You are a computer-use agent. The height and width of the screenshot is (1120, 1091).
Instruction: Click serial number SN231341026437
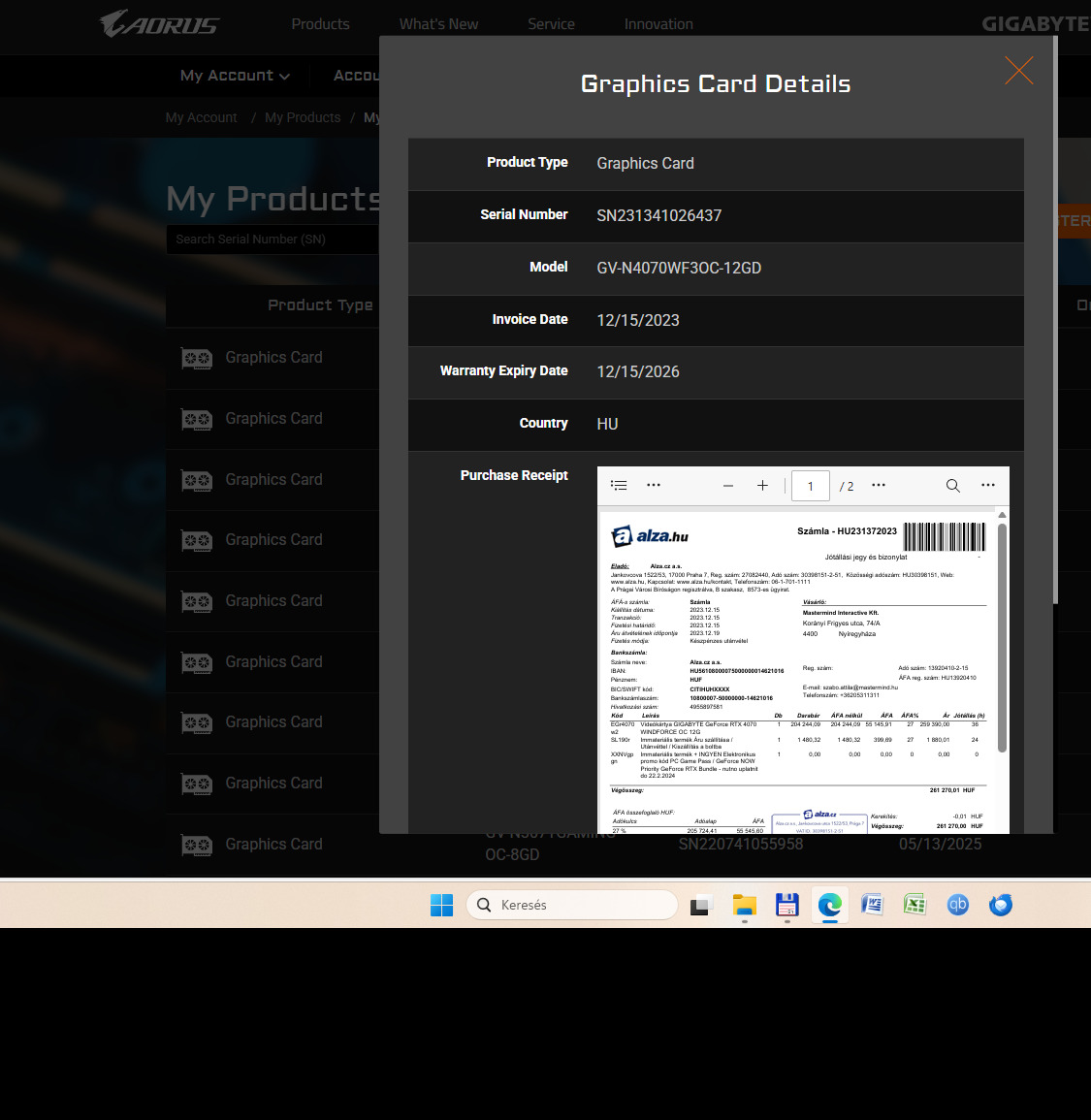tap(658, 215)
